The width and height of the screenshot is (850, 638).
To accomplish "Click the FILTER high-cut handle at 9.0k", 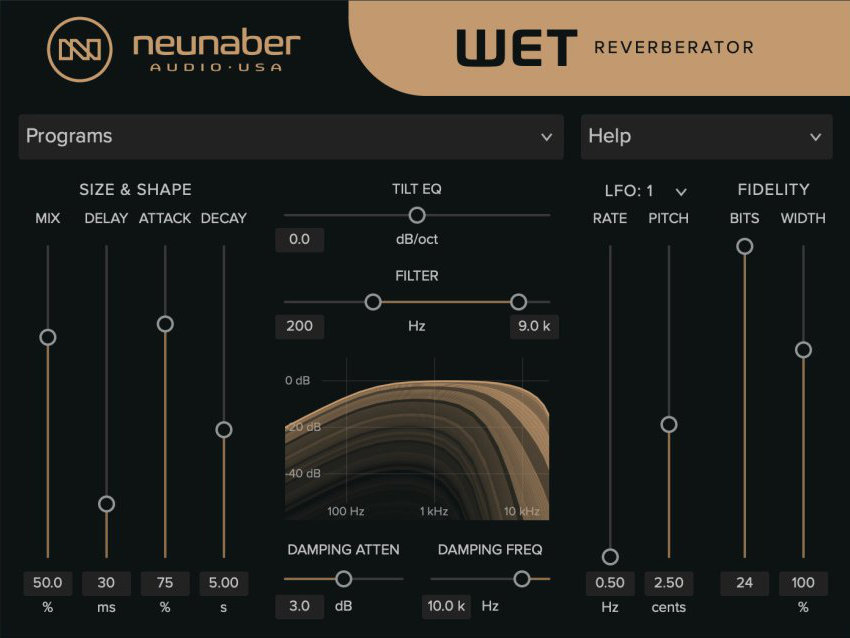I will pyautogui.click(x=519, y=301).
